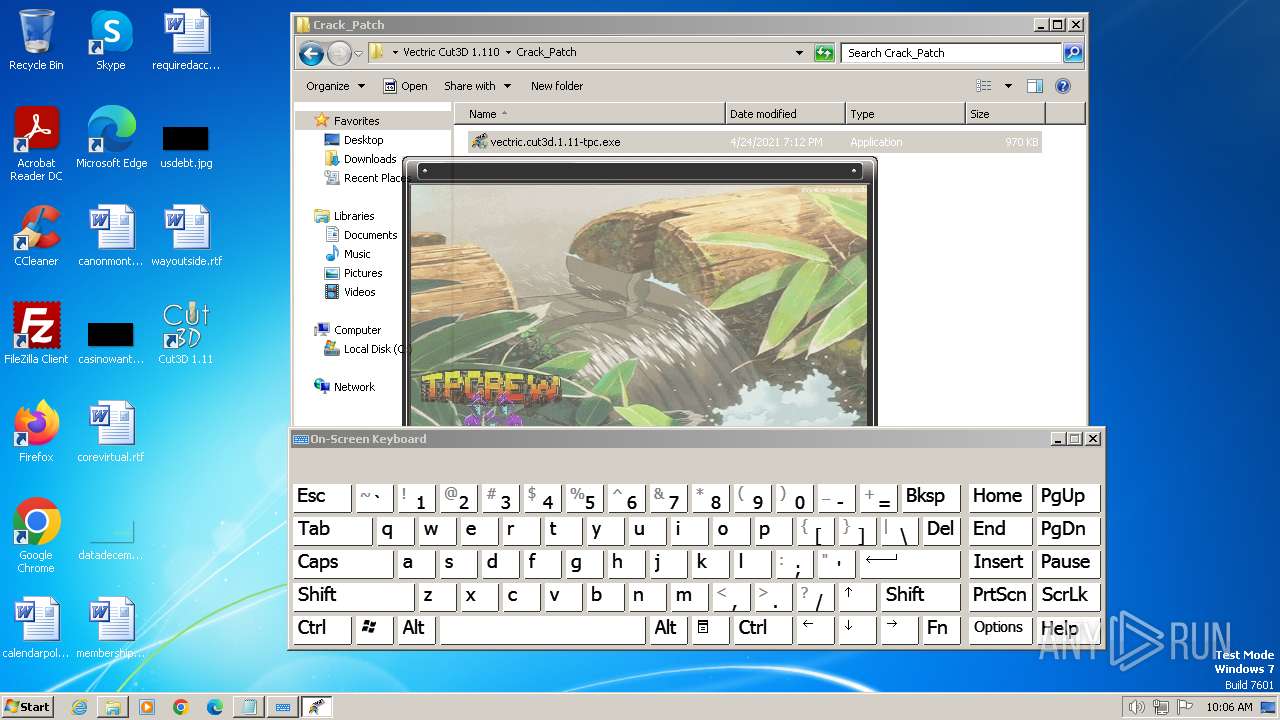Open Media Player taskbar icon
Viewport: 1280px width, 720px height.
[147, 707]
